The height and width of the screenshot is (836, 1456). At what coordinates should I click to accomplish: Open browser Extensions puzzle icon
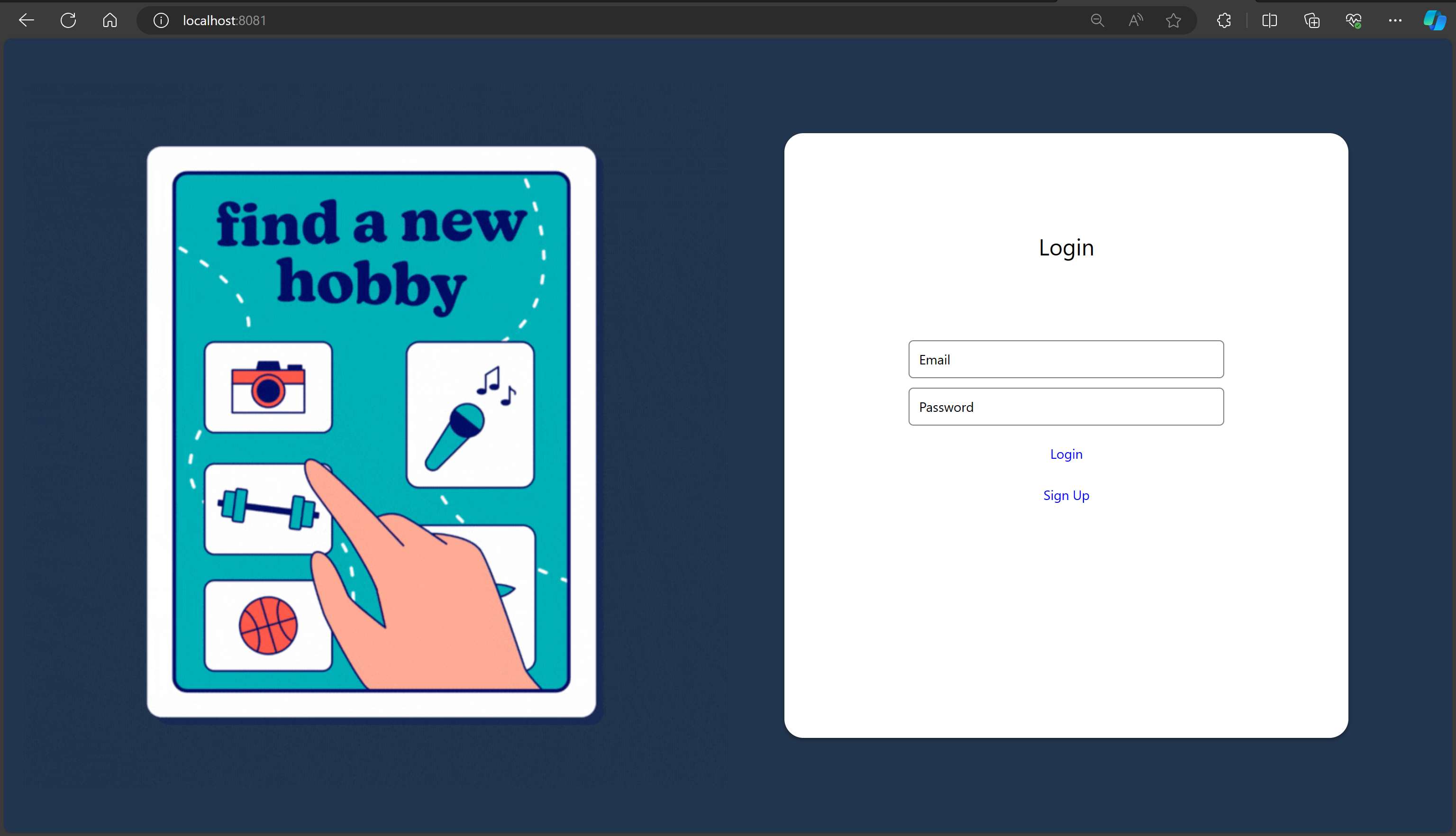(1223, 21)
